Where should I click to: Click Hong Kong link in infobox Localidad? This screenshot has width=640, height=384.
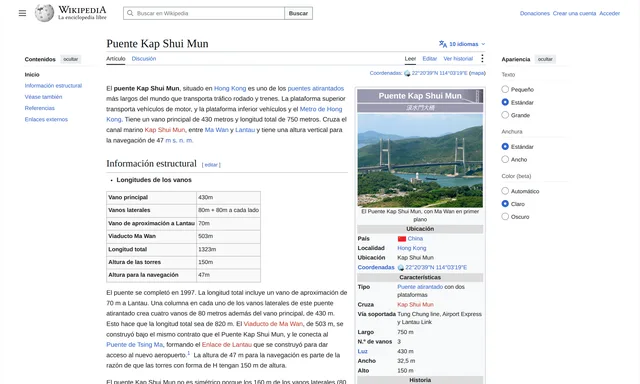coord(411,248)
